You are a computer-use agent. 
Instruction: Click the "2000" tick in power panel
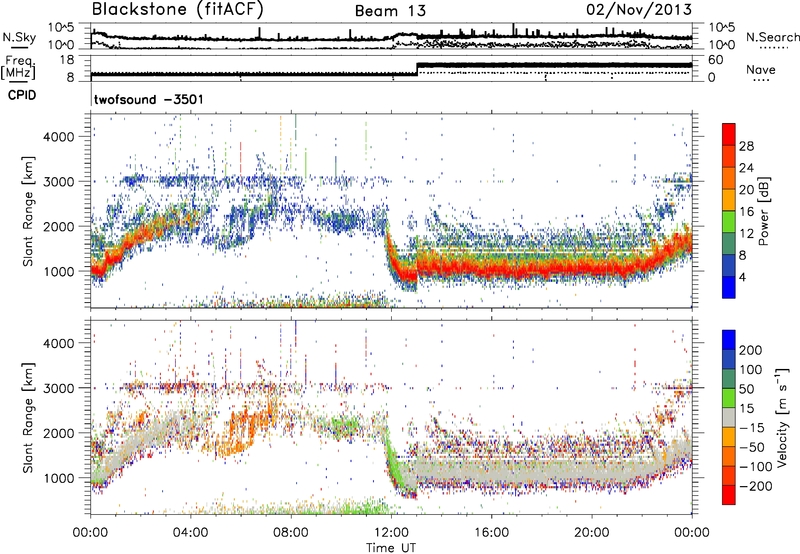click(x=59, y=226)
